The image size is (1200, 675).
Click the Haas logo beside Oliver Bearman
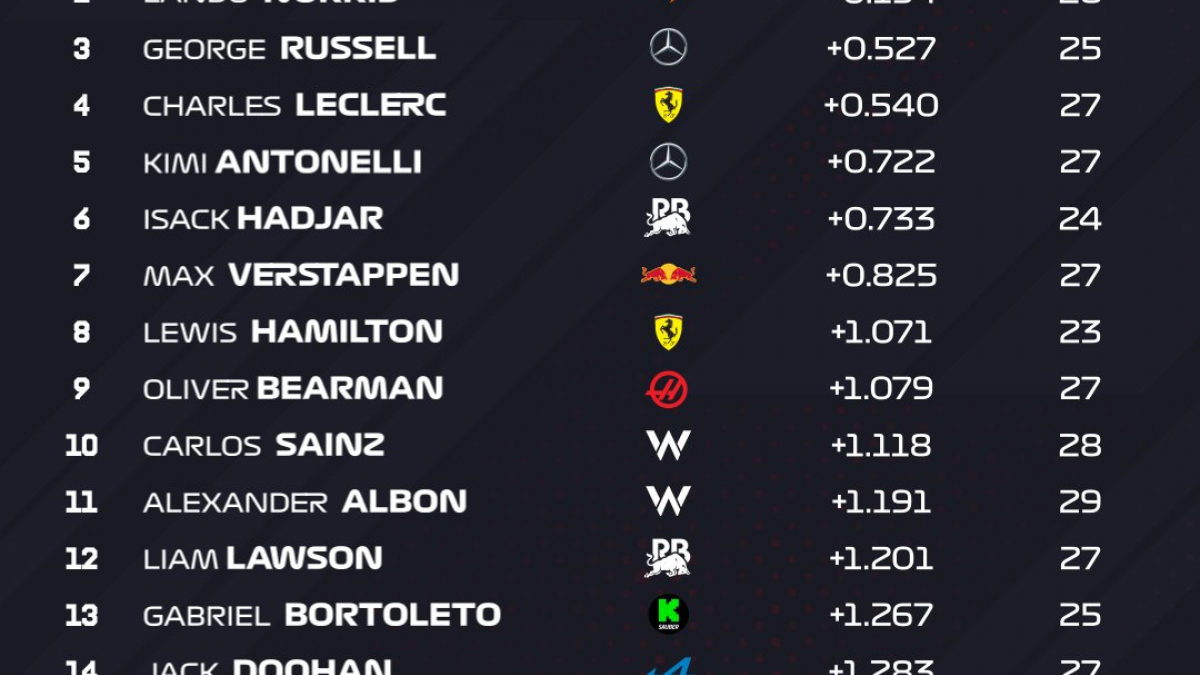[x=667, y=389]
